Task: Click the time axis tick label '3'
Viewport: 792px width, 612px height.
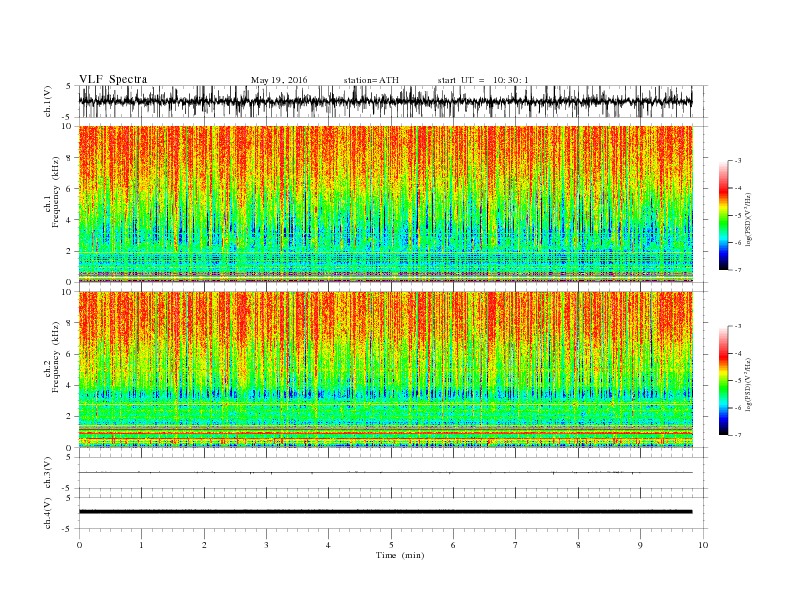Action: (x=266, y=545)
